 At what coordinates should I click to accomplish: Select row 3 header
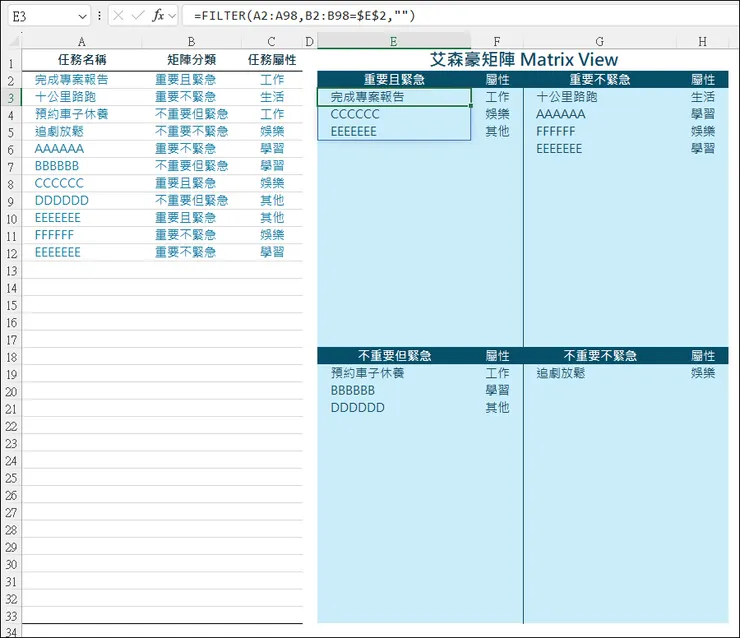coord(11,98)
